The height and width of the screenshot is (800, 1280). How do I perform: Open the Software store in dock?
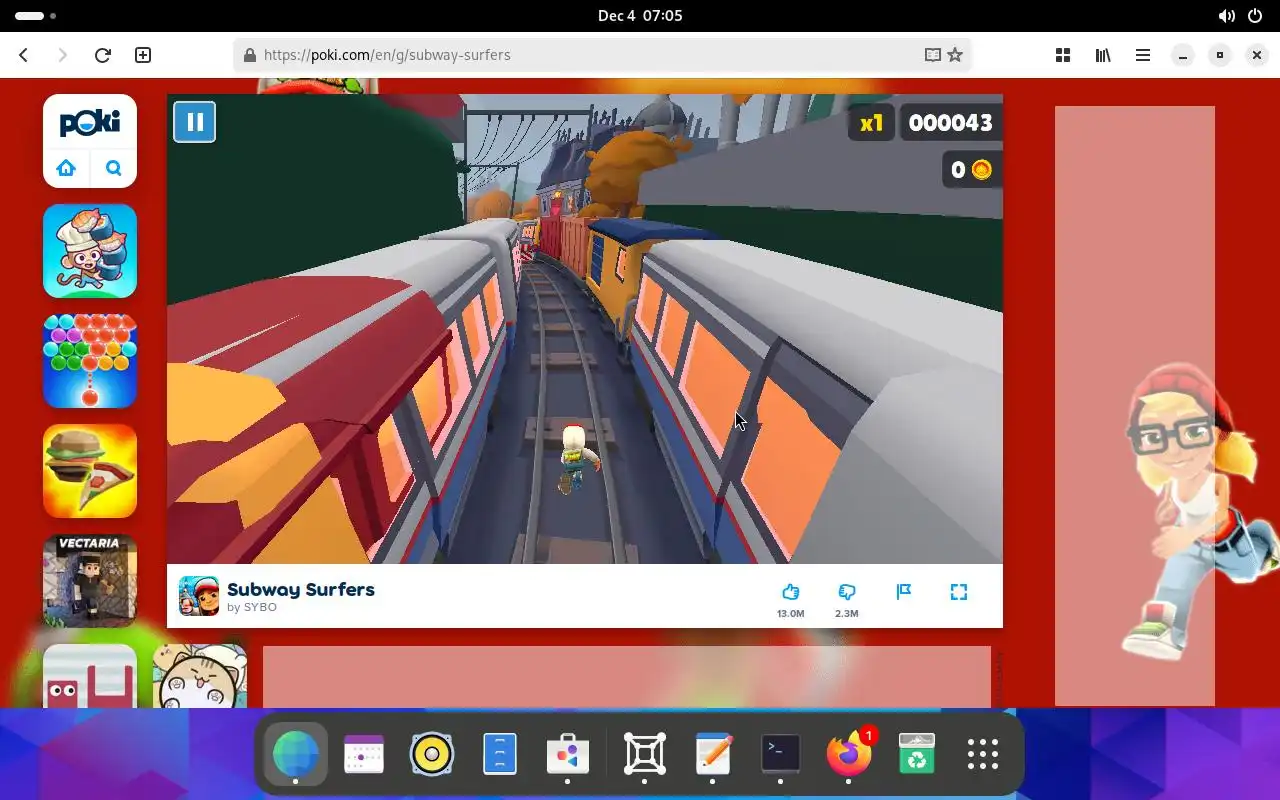568,754
